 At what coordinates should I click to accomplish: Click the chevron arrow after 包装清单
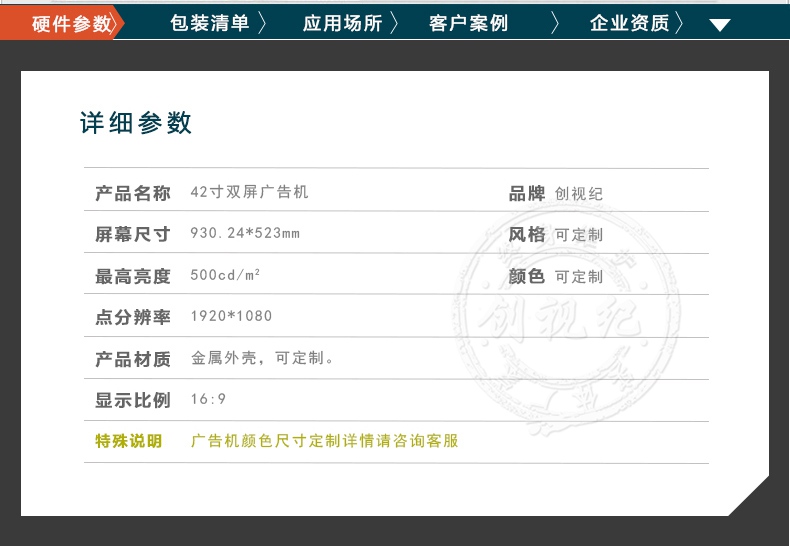(x=262, y=23)
